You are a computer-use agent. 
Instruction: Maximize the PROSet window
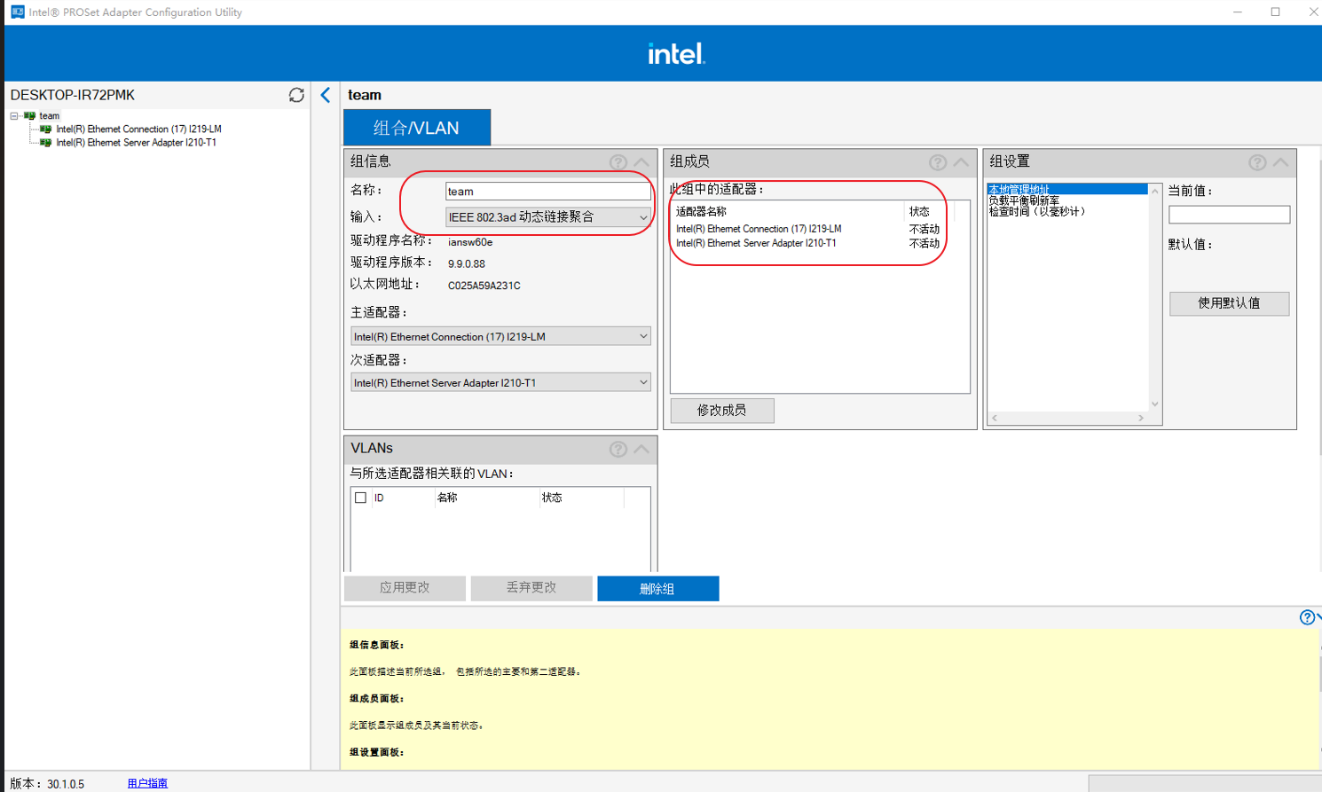1275,12
